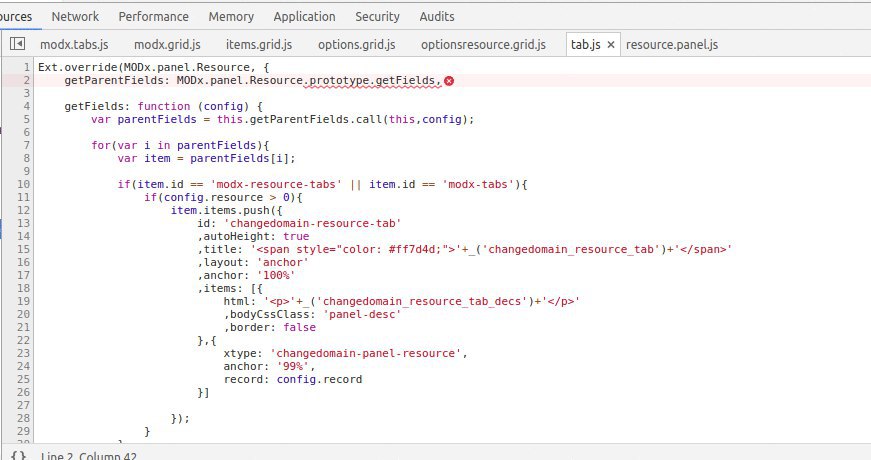Viewport: 871px width, 460px height.
Task: Click 'changedomain_resource_tab_decs' string
Action: pos(422,302)
